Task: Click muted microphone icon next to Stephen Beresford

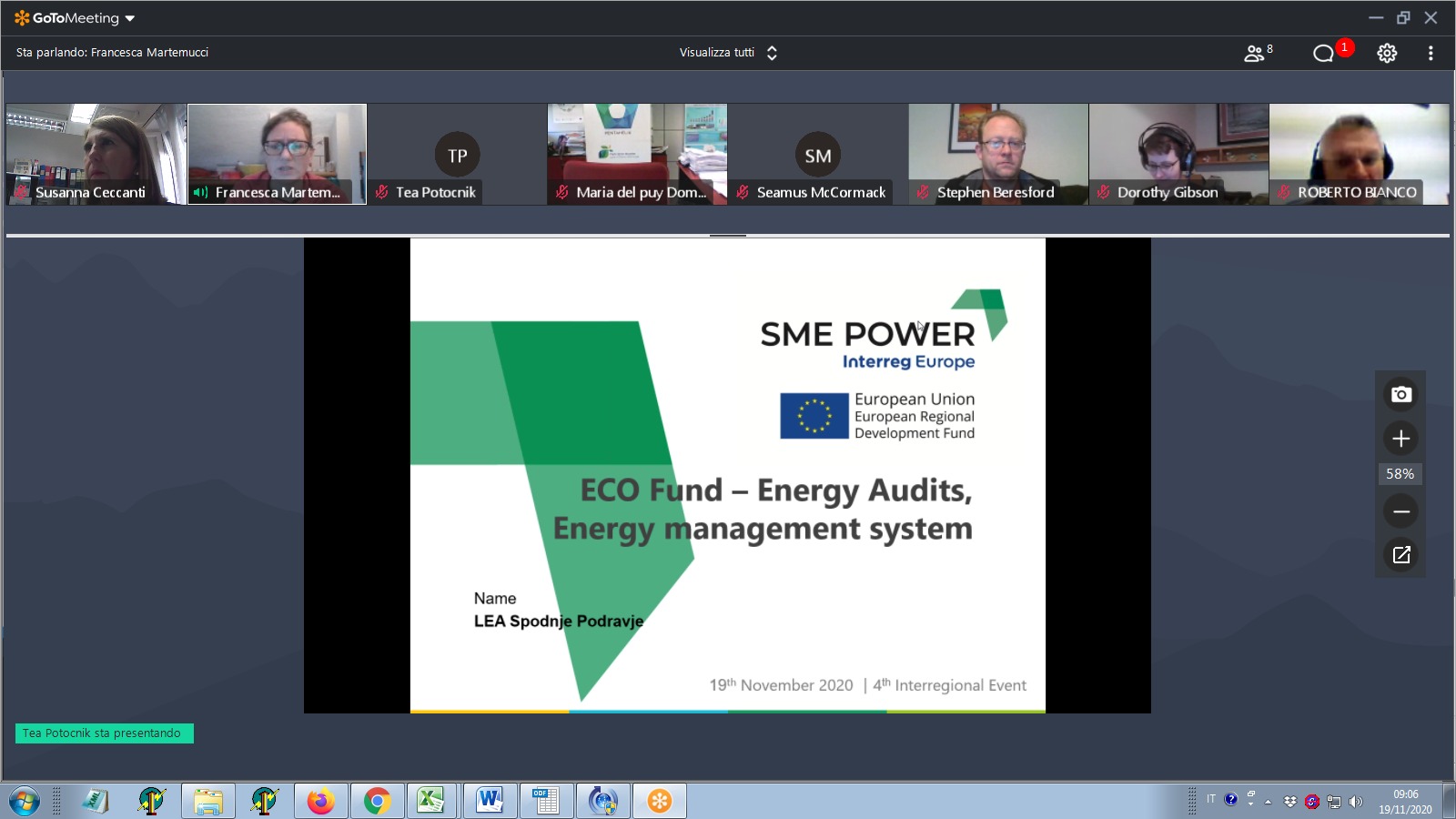Action: tap(923, 192)
